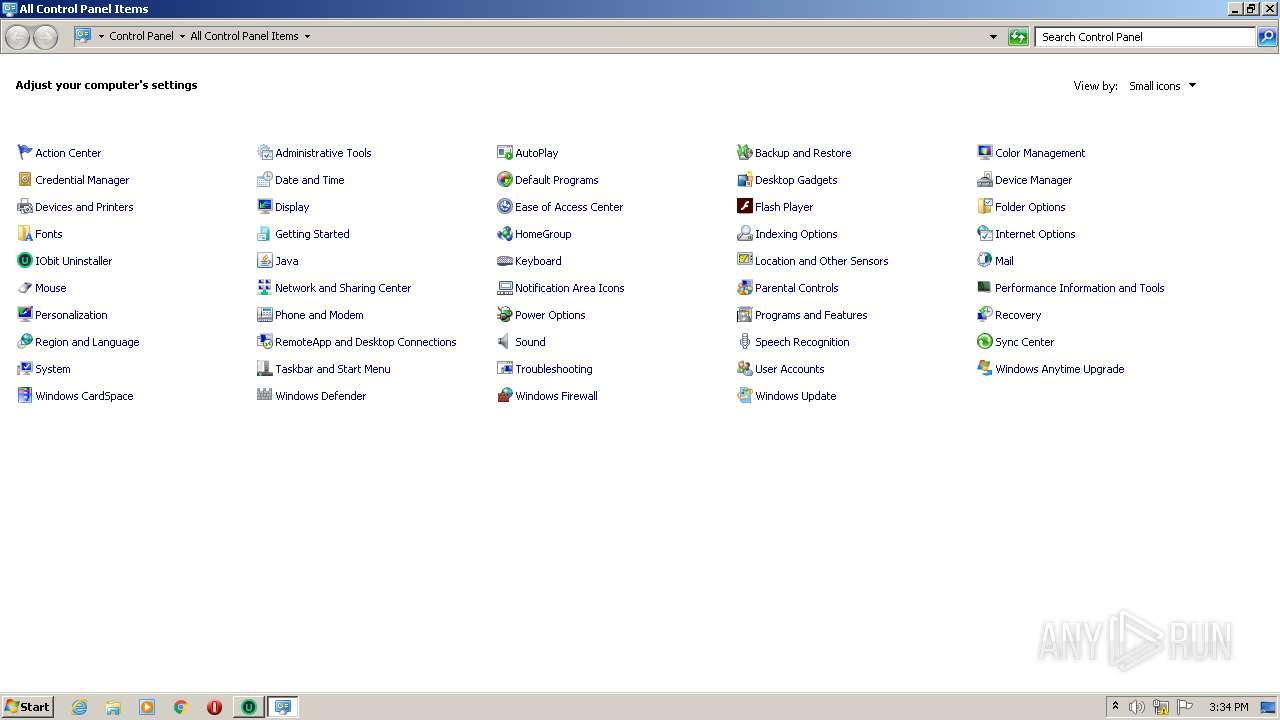Click the Windows Firewall icon

pyautogui.click(x=505, y=395)
